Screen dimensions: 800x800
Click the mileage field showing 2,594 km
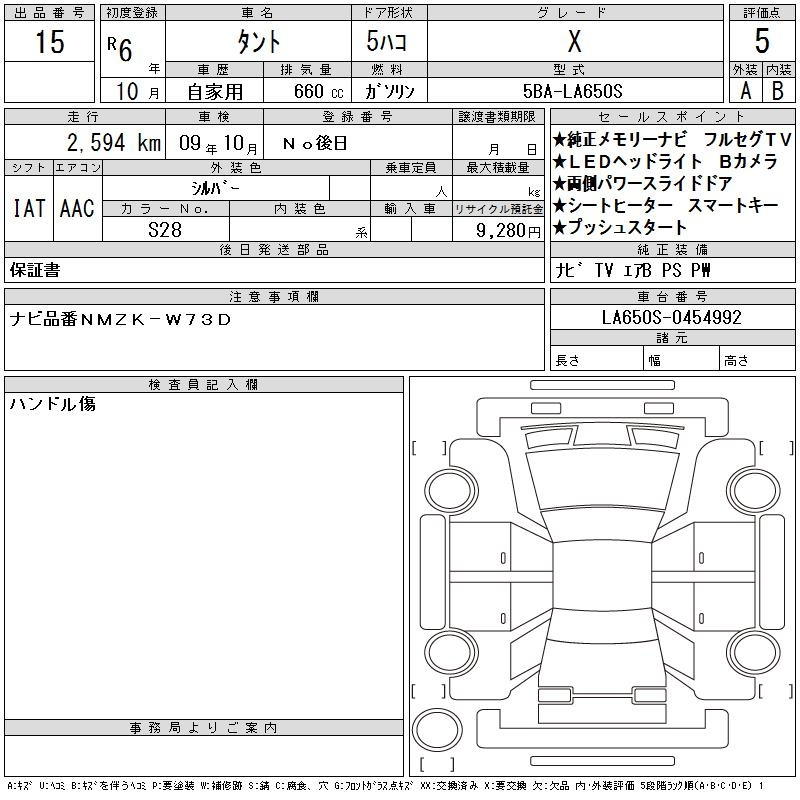[84, 143]
